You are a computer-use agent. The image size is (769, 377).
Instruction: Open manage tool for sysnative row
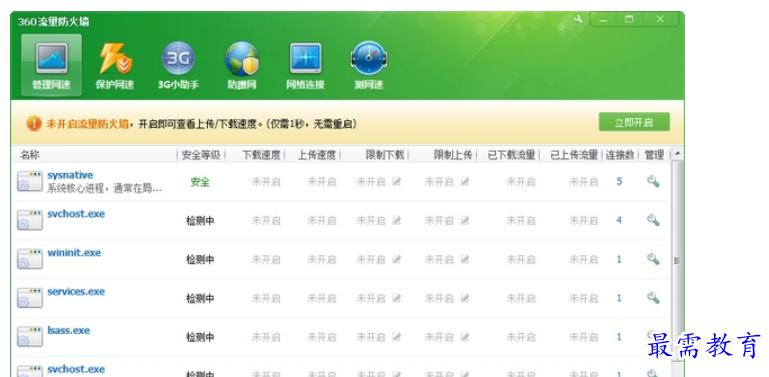coord(653,181)
